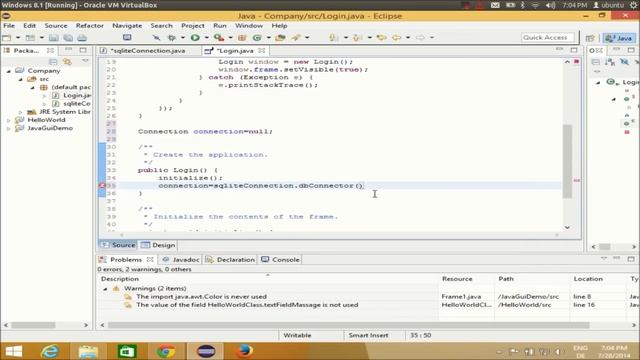Collapse the Company project tree node
Screen dimensions: 640x360
tap(9, 71)
